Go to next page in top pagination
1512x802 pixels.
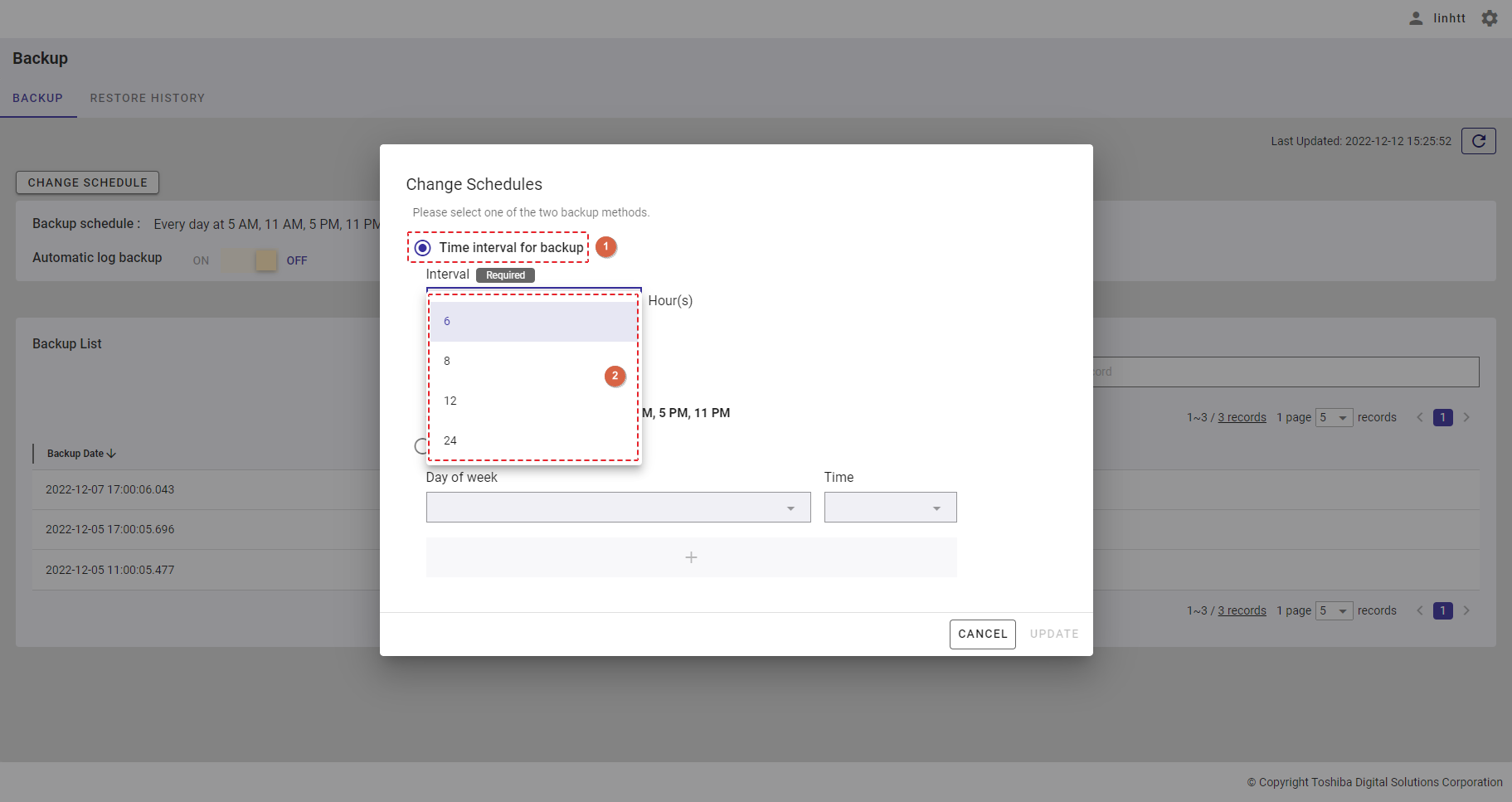[1466, 417]
